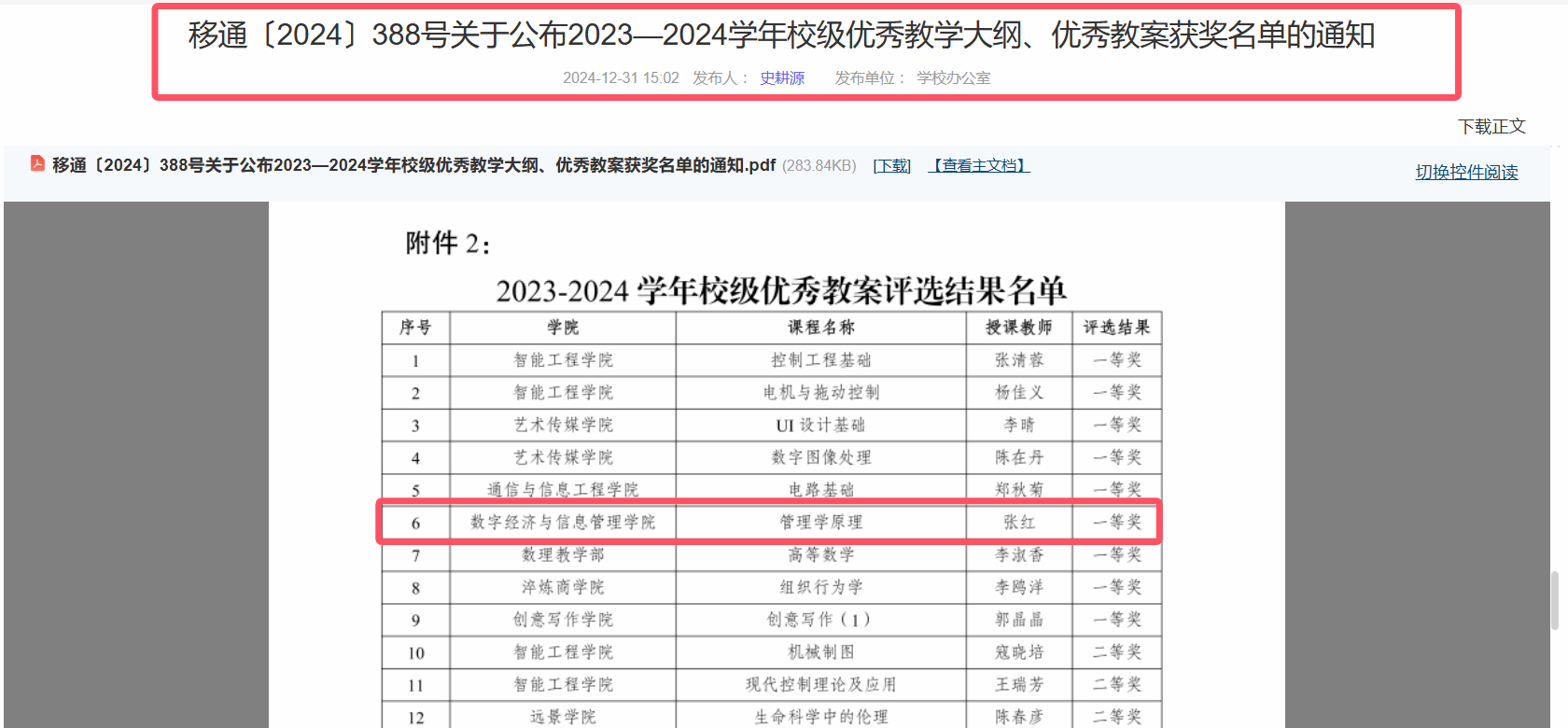The image size is (1568, 728).
Task: Click college cell 淬炼商学院
Action: pos(563,588)
